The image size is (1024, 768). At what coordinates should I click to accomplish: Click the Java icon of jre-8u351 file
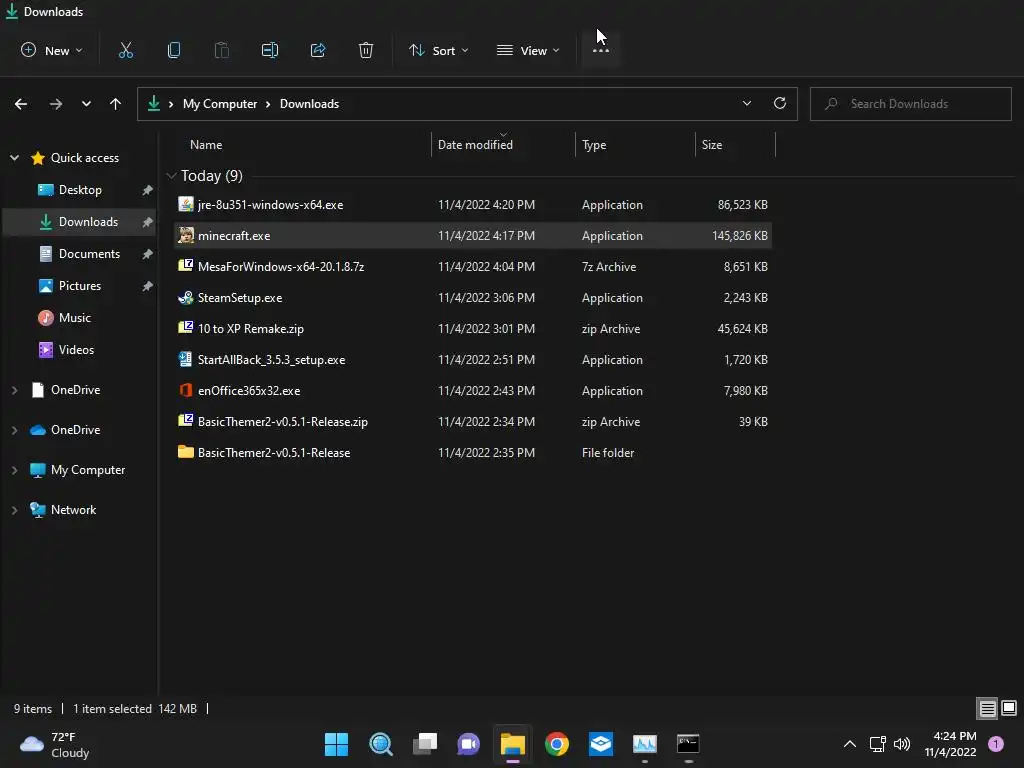click(x=185, y=204)
